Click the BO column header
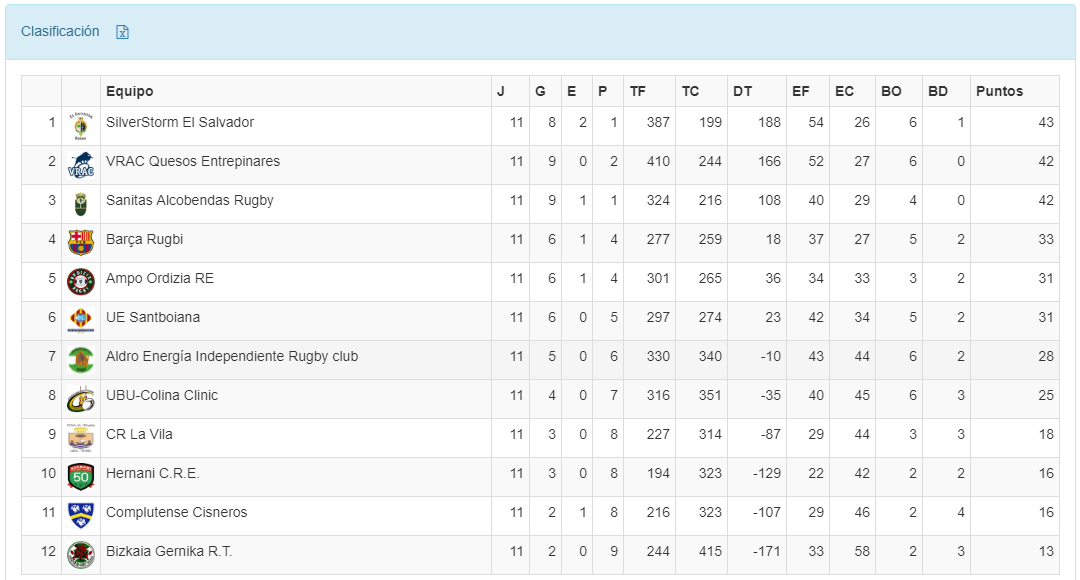The image size is (1080, 580). coord(891,91)
